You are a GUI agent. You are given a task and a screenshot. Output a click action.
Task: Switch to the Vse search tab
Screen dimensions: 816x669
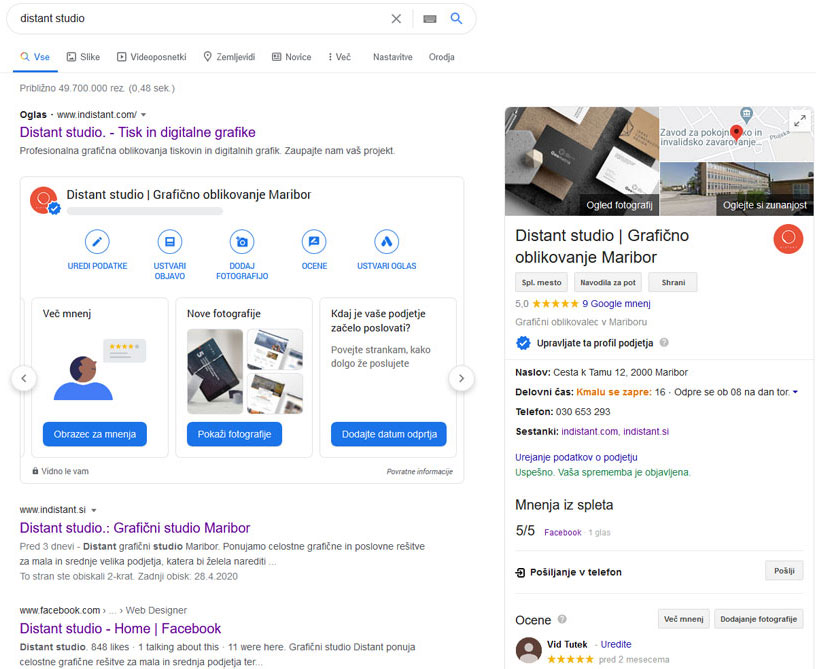tap(35, 57)
